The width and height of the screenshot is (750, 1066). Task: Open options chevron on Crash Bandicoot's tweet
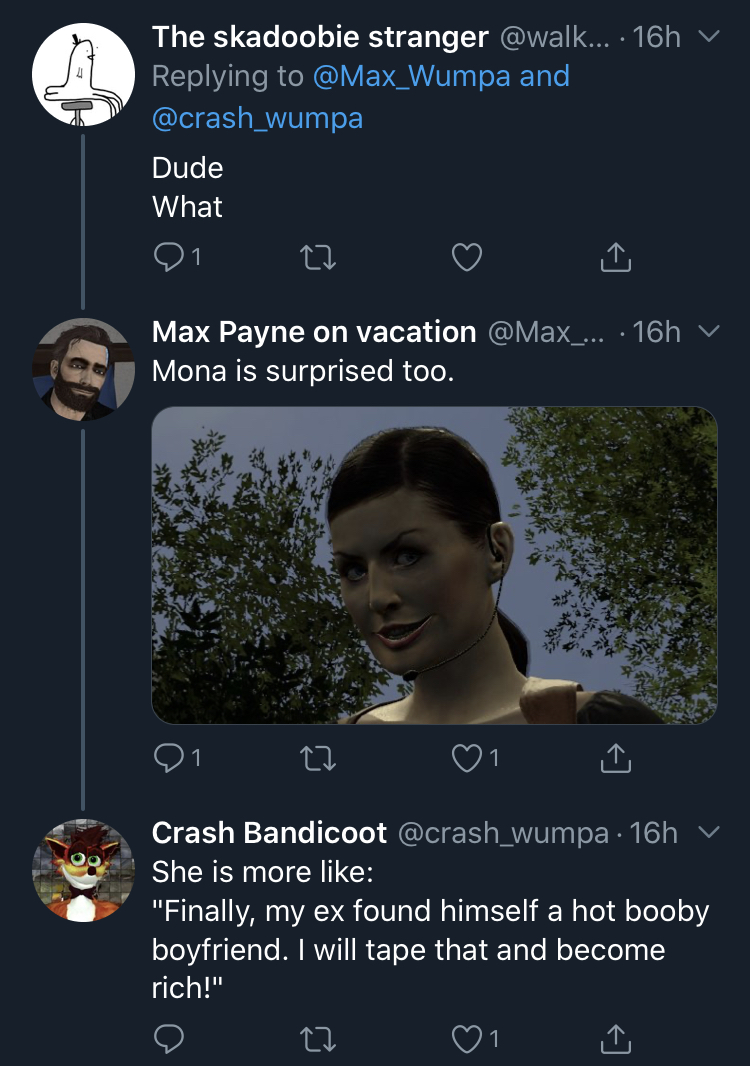pyautogui.click(x=709, y=833)
